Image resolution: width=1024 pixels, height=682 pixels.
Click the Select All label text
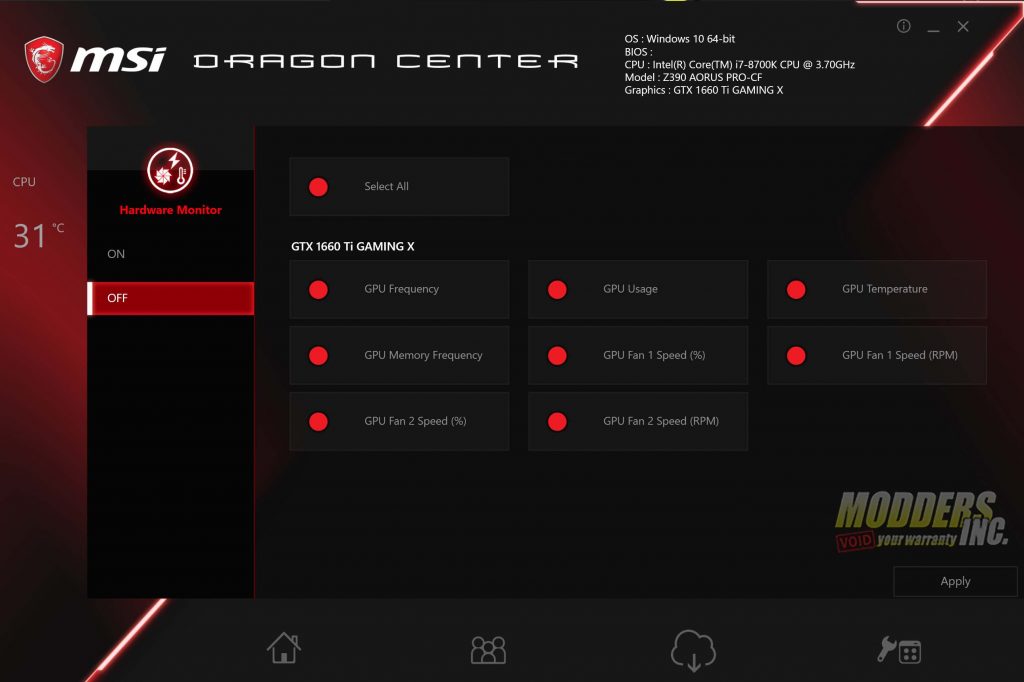(387, 186)
